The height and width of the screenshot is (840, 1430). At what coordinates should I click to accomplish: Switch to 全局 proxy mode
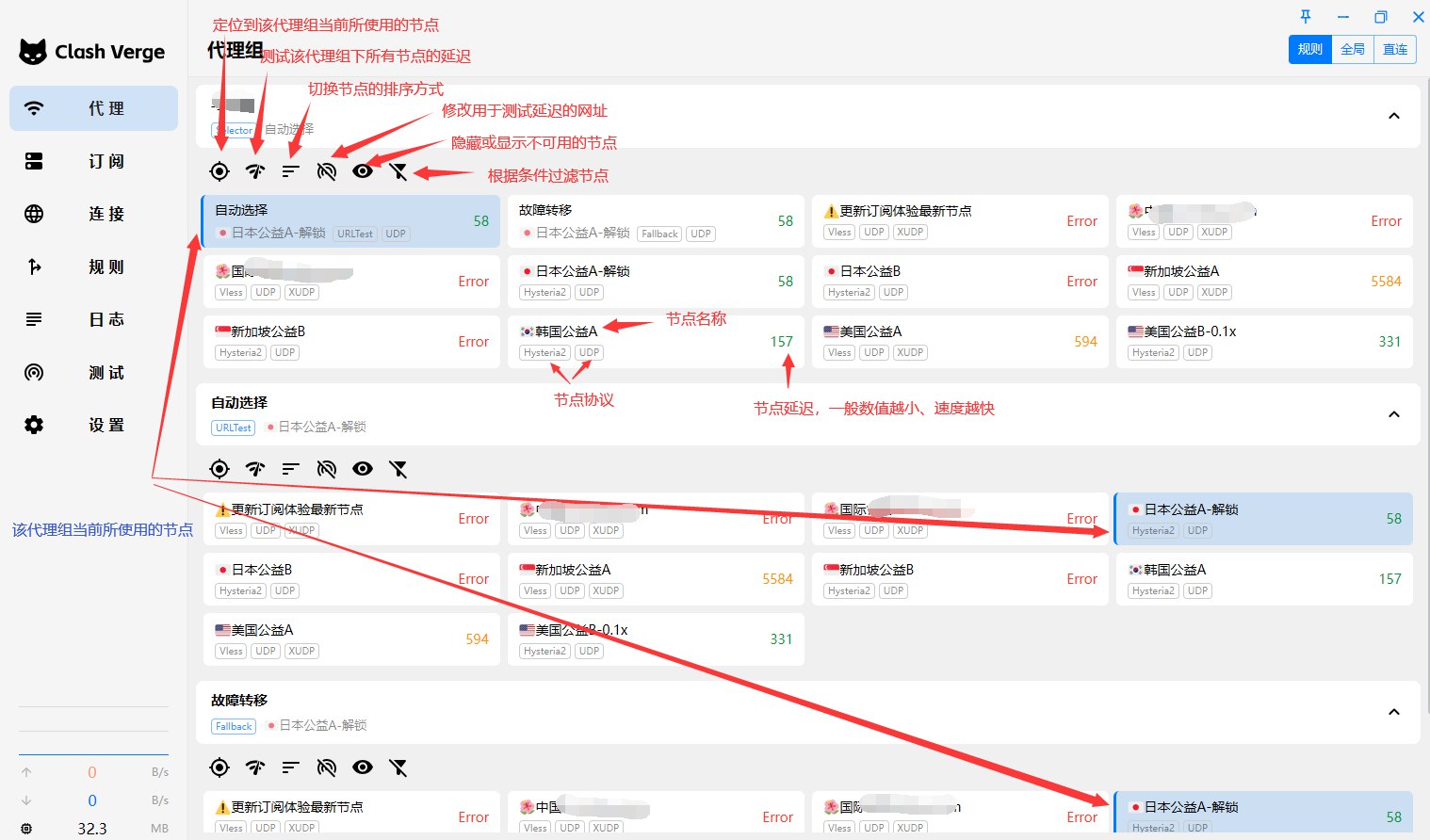(1353, 50)
